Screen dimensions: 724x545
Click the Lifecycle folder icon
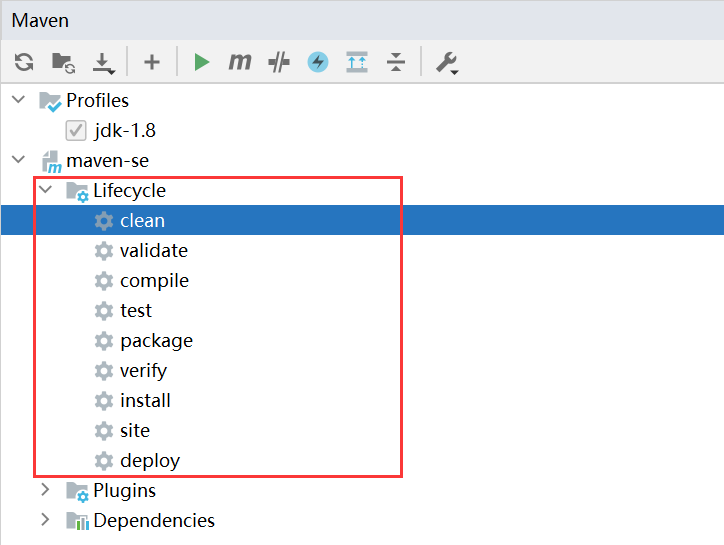tap(77, 192)
